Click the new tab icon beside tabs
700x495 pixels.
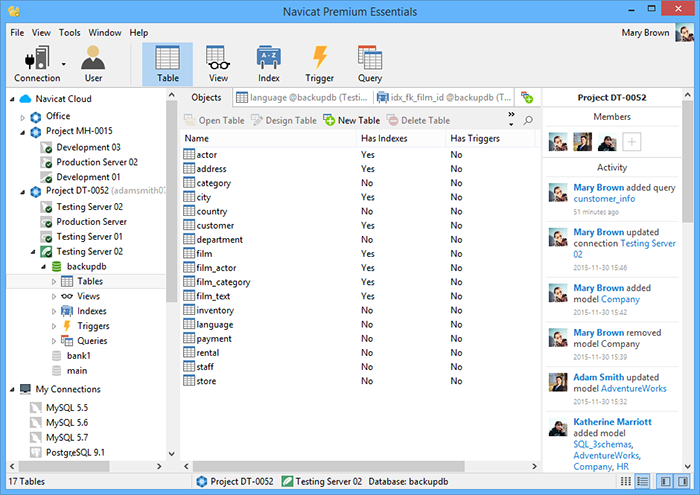527,97
